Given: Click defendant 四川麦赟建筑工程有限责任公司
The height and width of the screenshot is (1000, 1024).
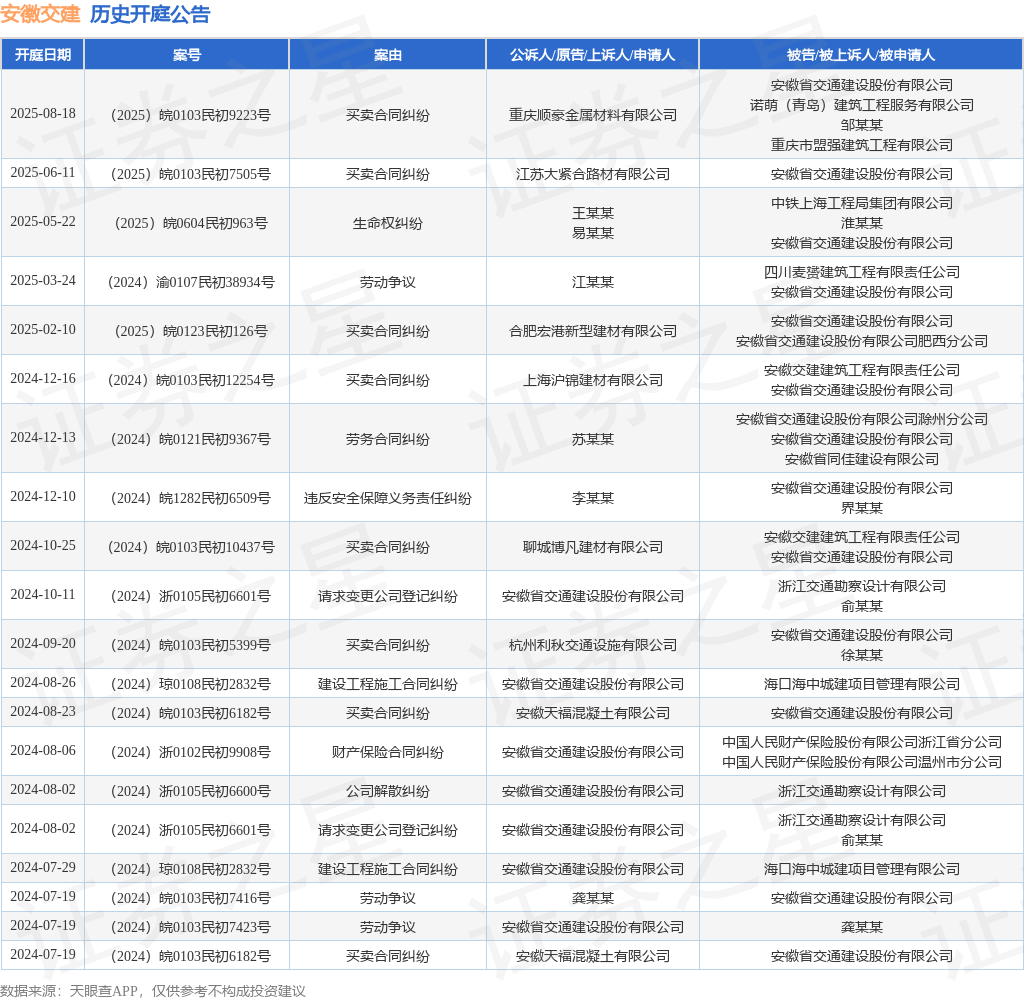Looking at the screenshot, I should 861,272.
